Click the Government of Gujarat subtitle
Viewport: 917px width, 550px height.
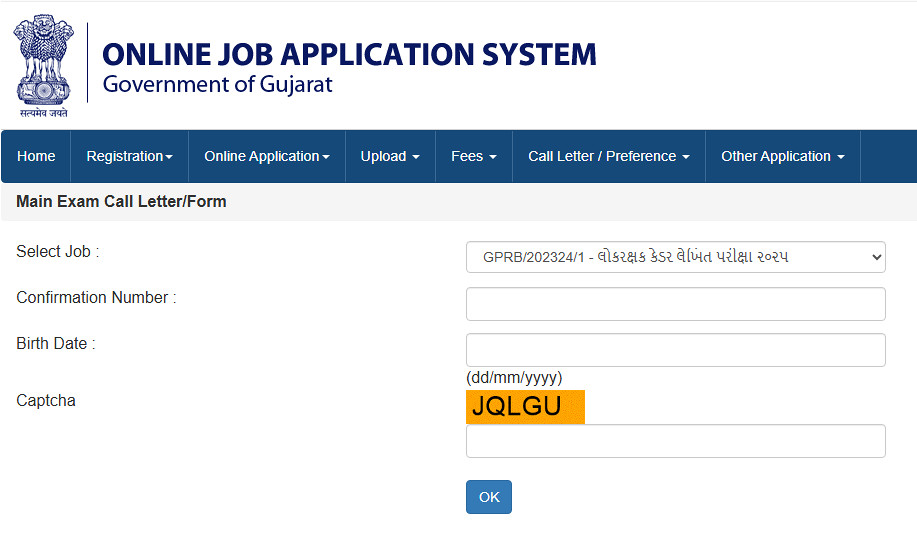(217, 84)
